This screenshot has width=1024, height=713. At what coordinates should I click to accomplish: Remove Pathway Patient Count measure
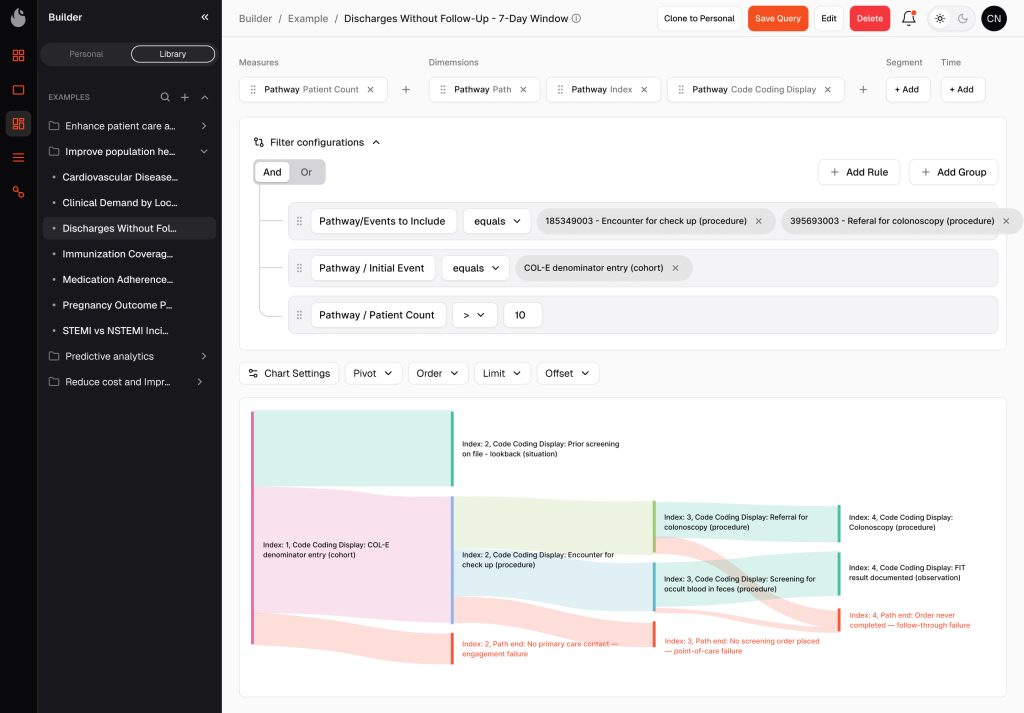tap(370, 89)
